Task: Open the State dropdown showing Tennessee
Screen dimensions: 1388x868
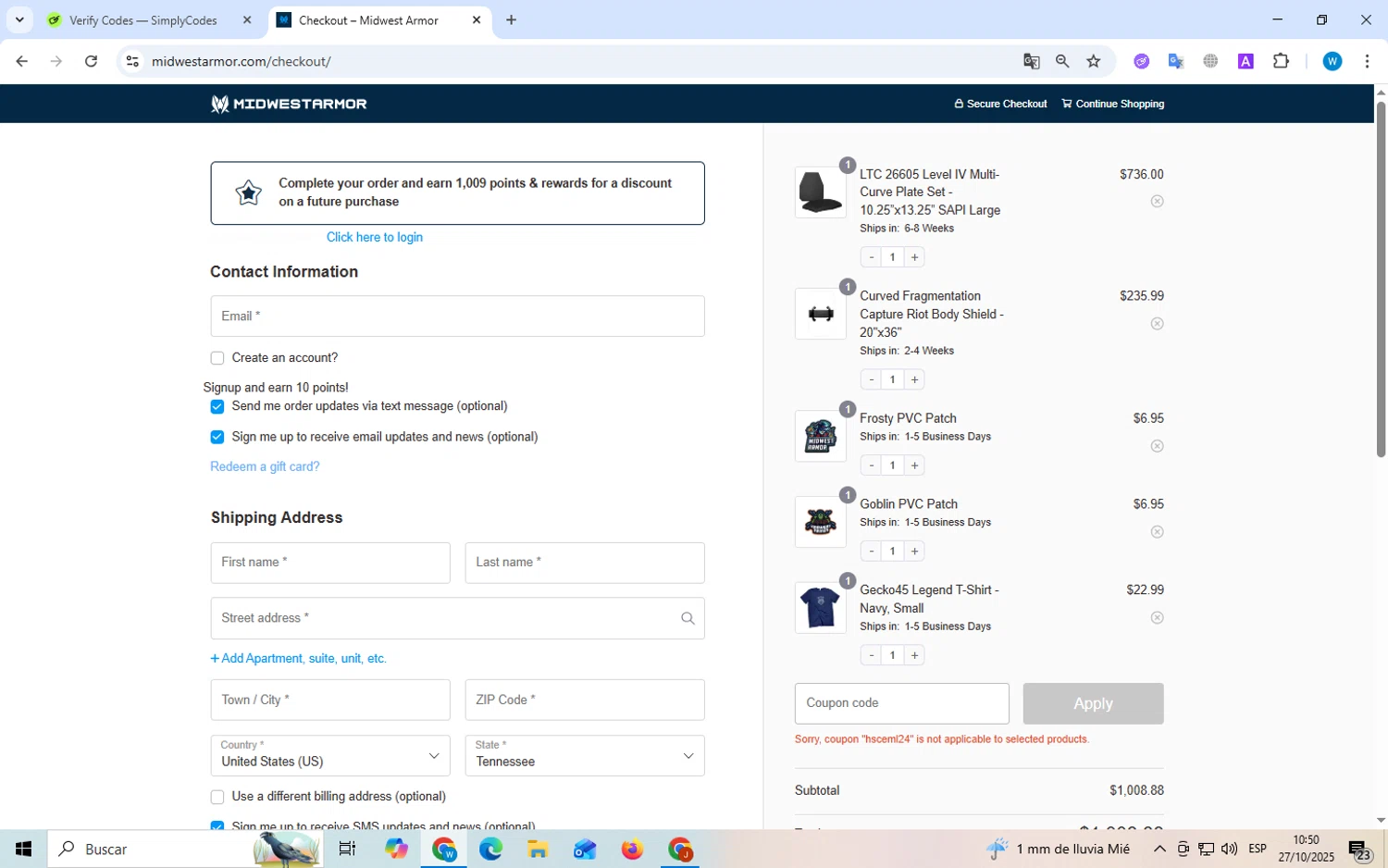Action: tap(585, 755)
